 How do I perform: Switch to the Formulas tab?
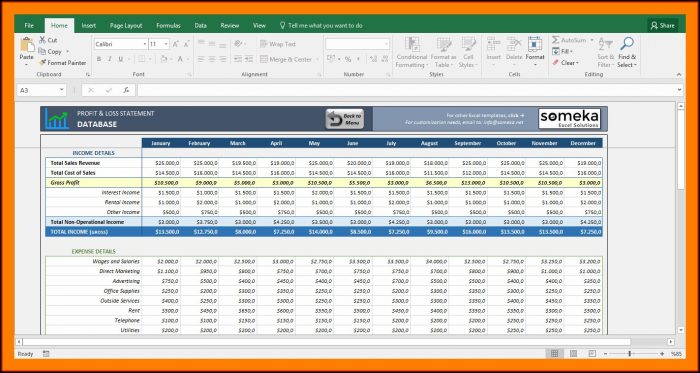tap(168, 25)
